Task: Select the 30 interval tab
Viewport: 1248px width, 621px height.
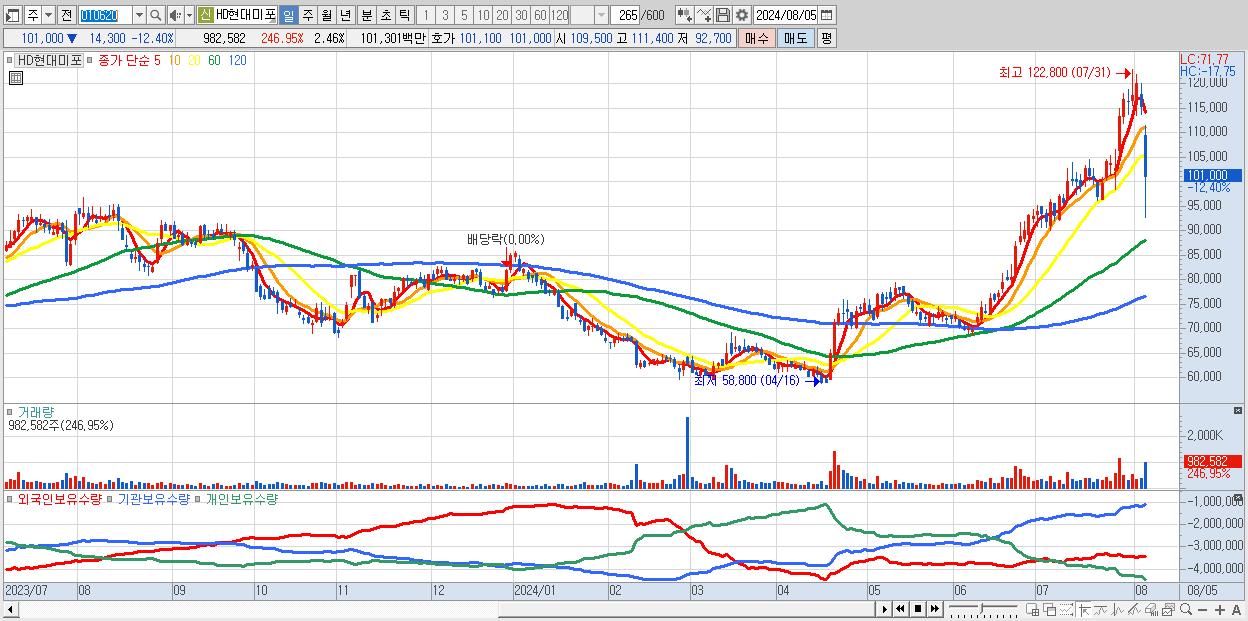Action: tap(521, 15)
